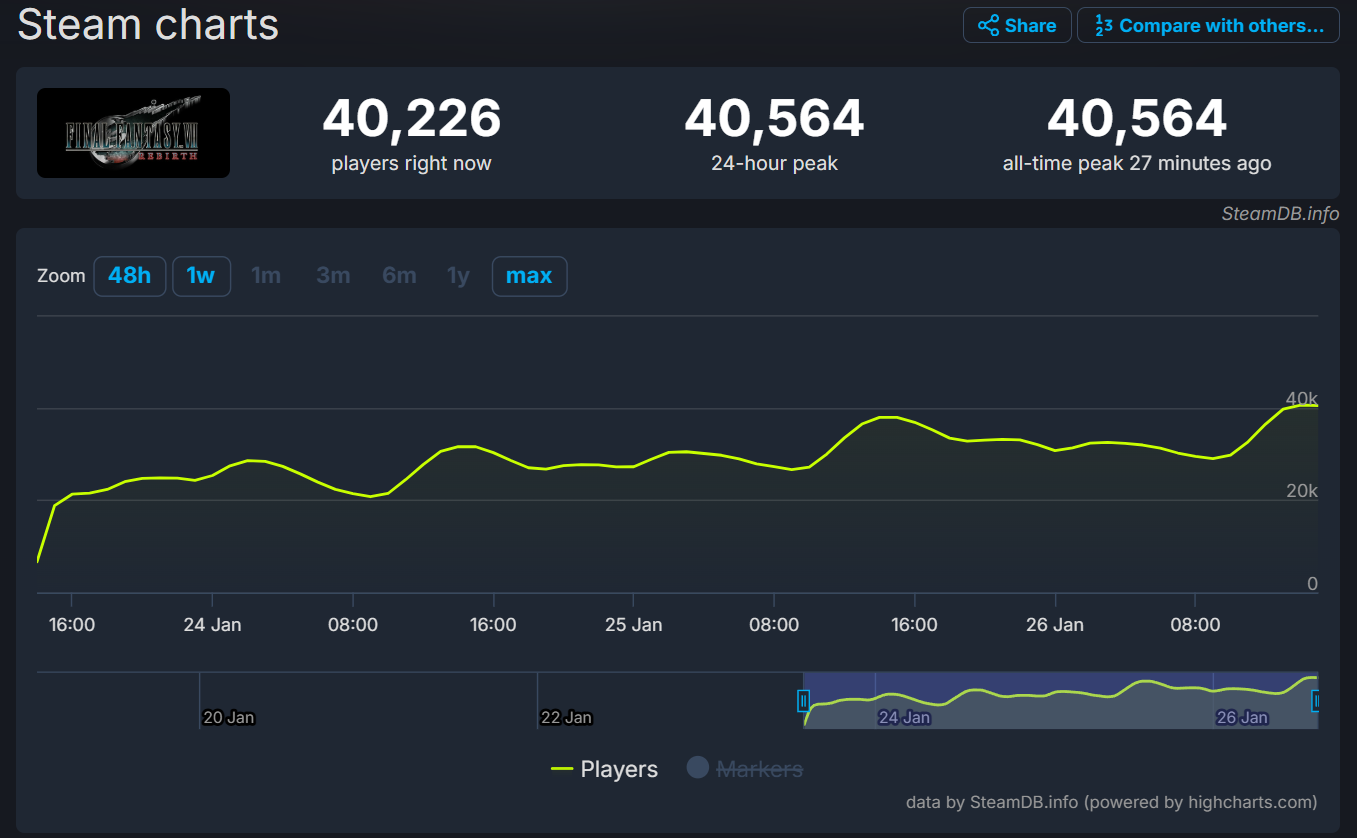Click the right navigator range handle
The height and width of the screenshot is (838, 1357).
[1317, 701]
